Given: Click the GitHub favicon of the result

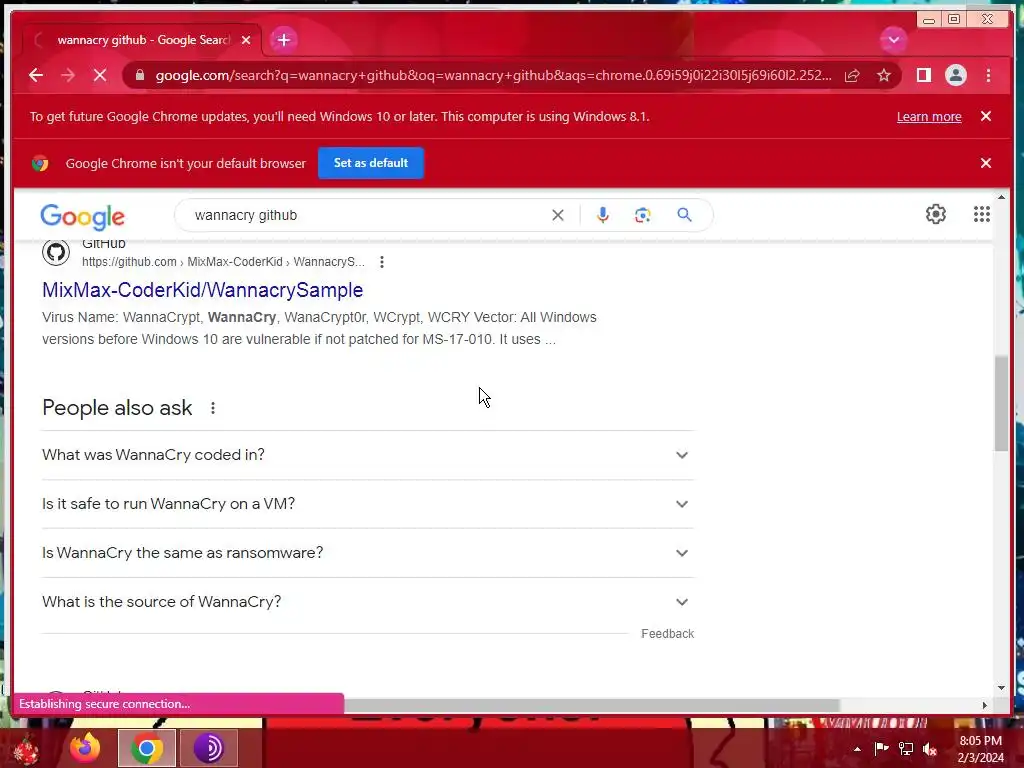Looking at the screenshot, I should (x=56, y=252).
